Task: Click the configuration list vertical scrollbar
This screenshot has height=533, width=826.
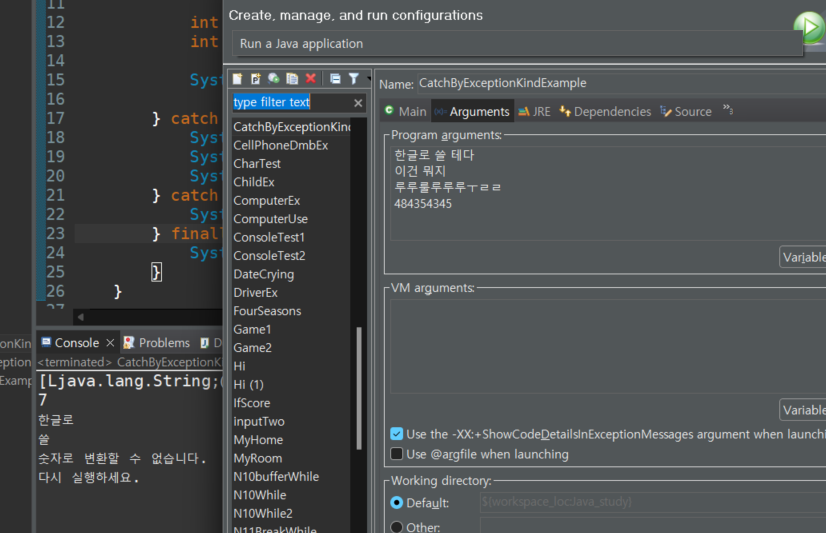Action: point(359,388)
